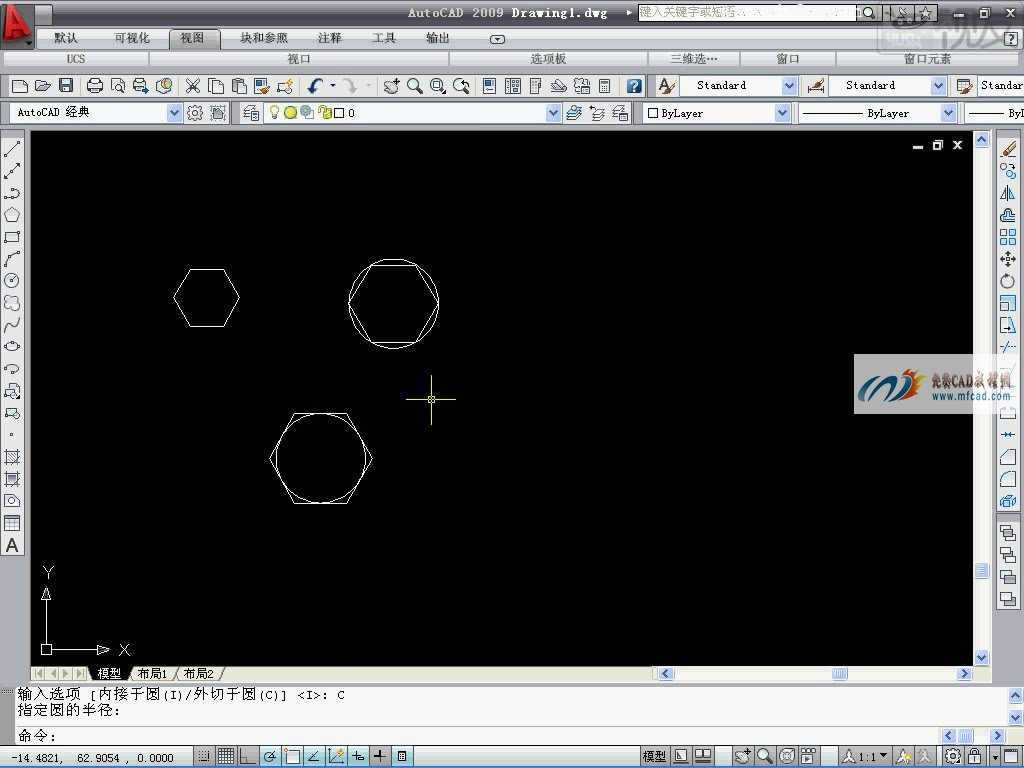Cut selection with the scissors icon
The width and height of the screenshot is (1024, 768).
click(192, 86)
